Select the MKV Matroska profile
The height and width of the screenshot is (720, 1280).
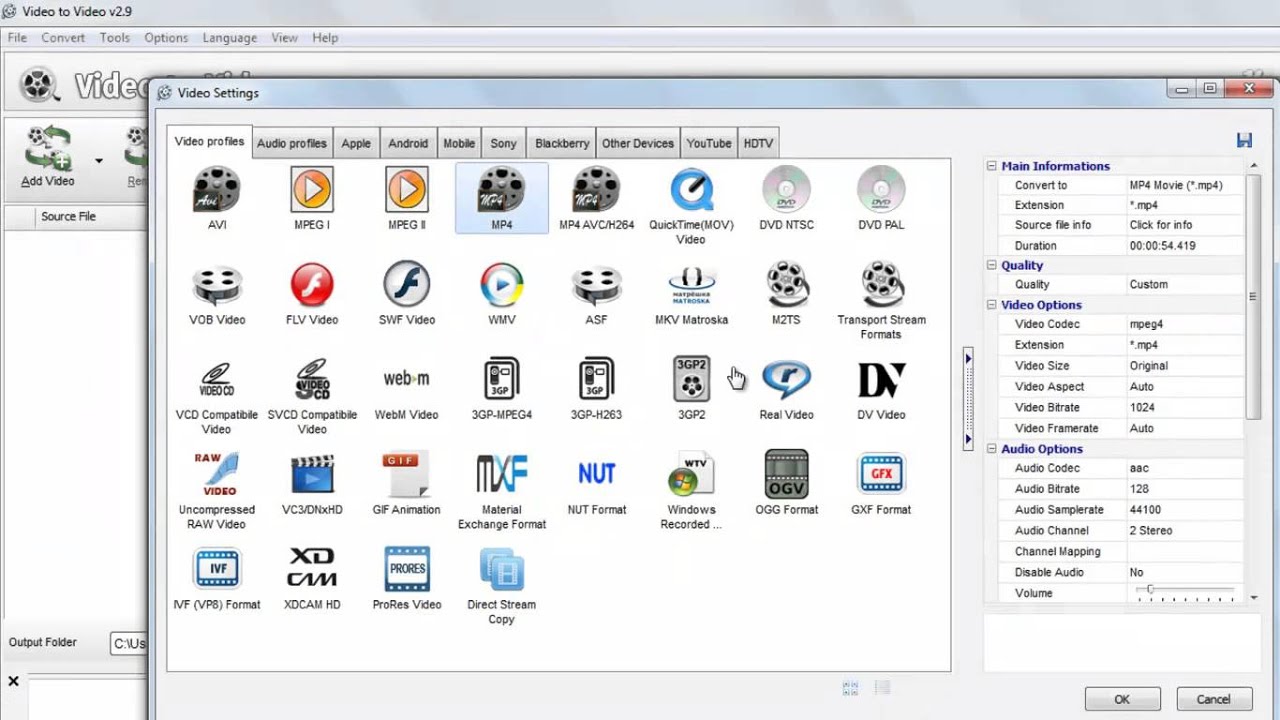tap(691, 293)
